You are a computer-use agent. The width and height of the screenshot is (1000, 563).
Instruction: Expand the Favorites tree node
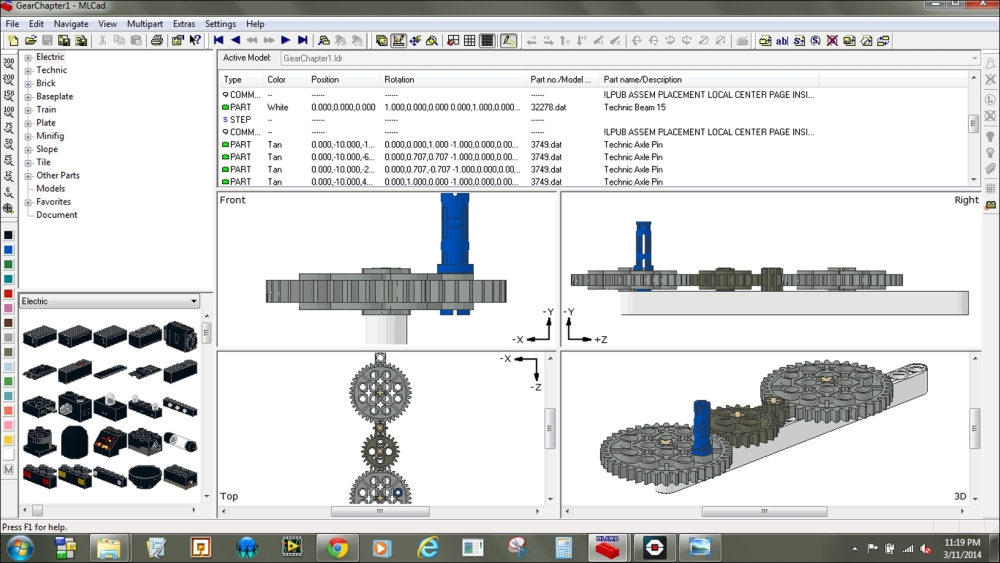click(28, 202)
